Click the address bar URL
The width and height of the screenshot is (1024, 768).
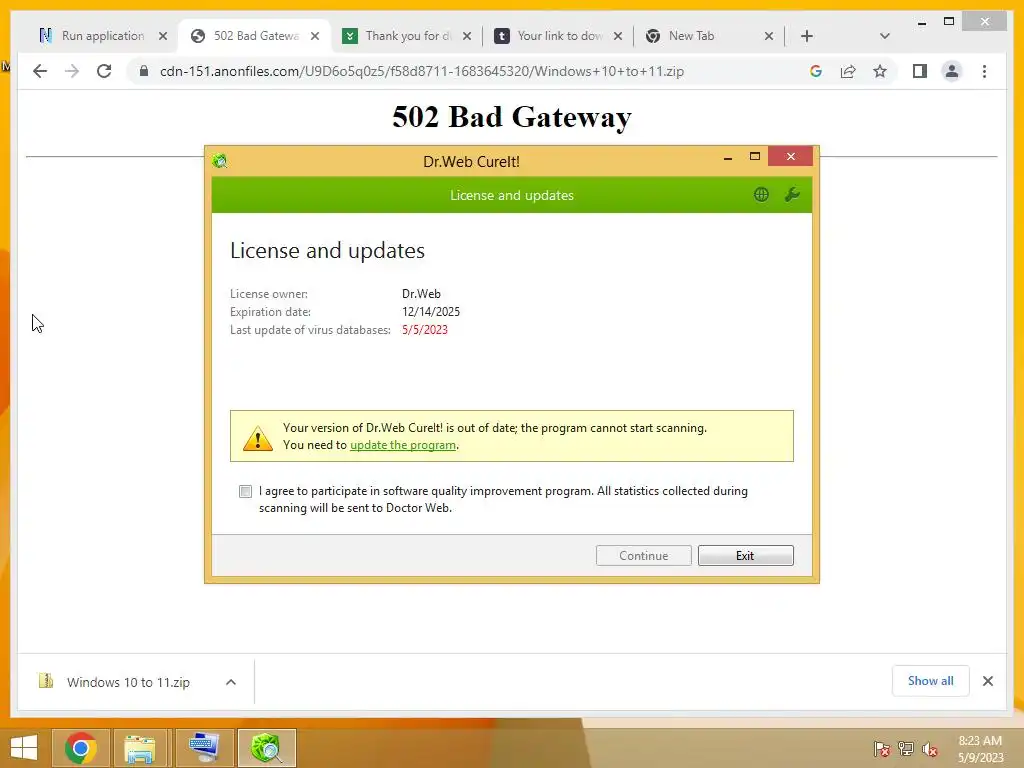(422, 71)
